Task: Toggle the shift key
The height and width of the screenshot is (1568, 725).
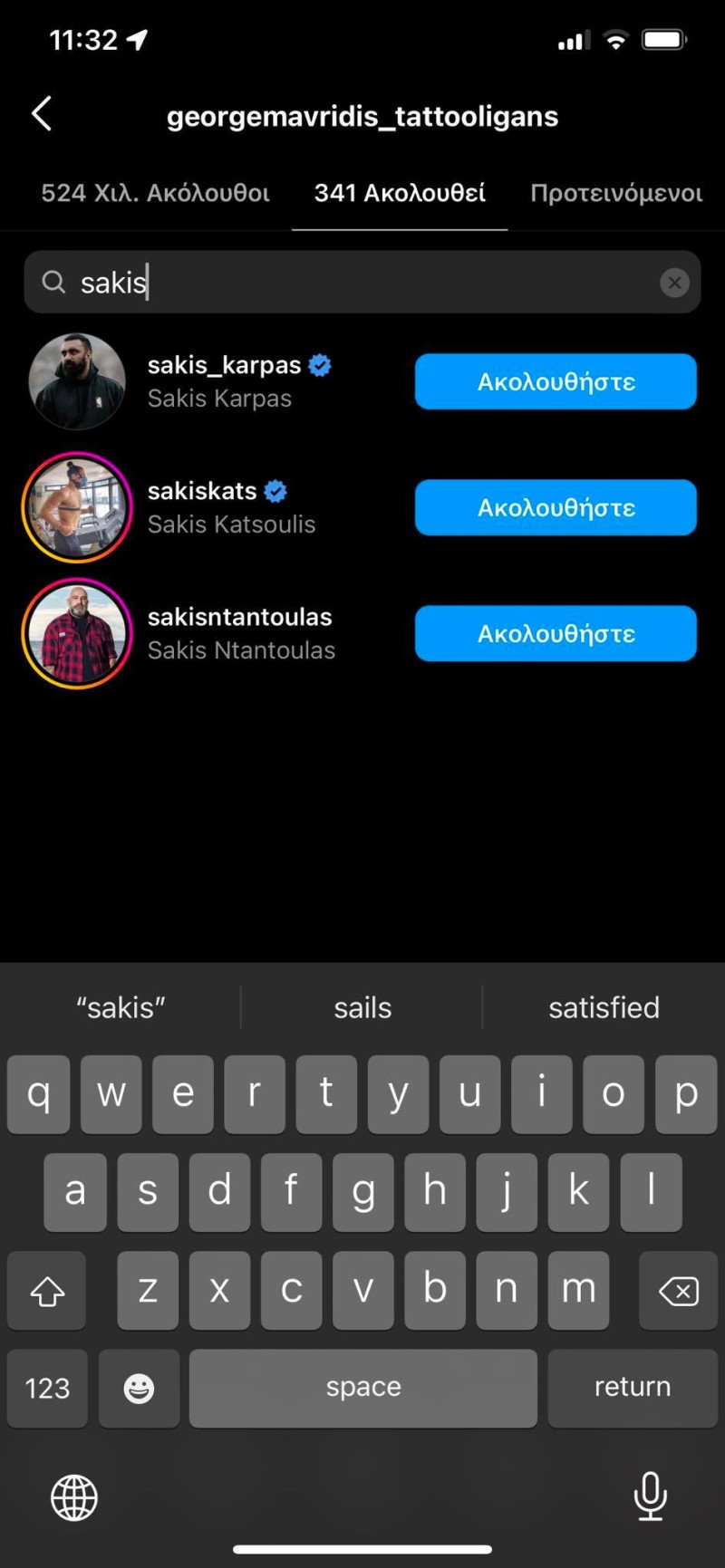Action: tap(47, 1290)
